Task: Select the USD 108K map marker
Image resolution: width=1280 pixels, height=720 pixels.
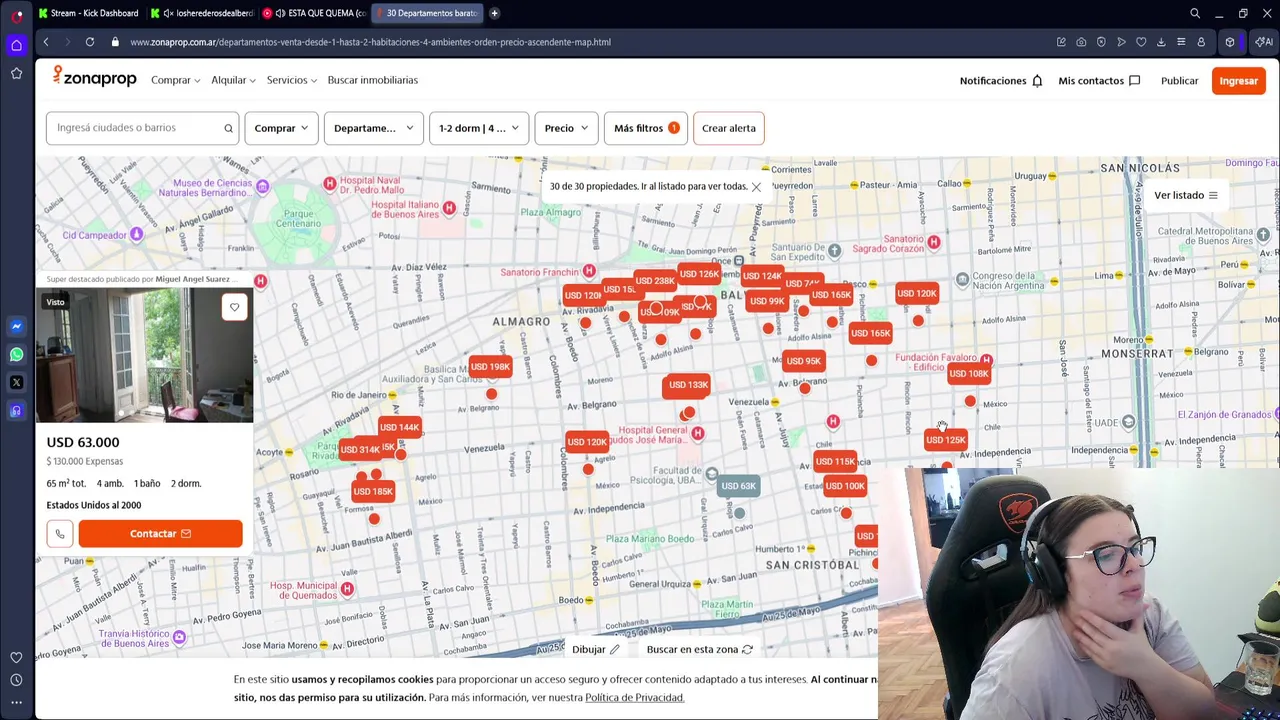Action: [x=968, y=374]
